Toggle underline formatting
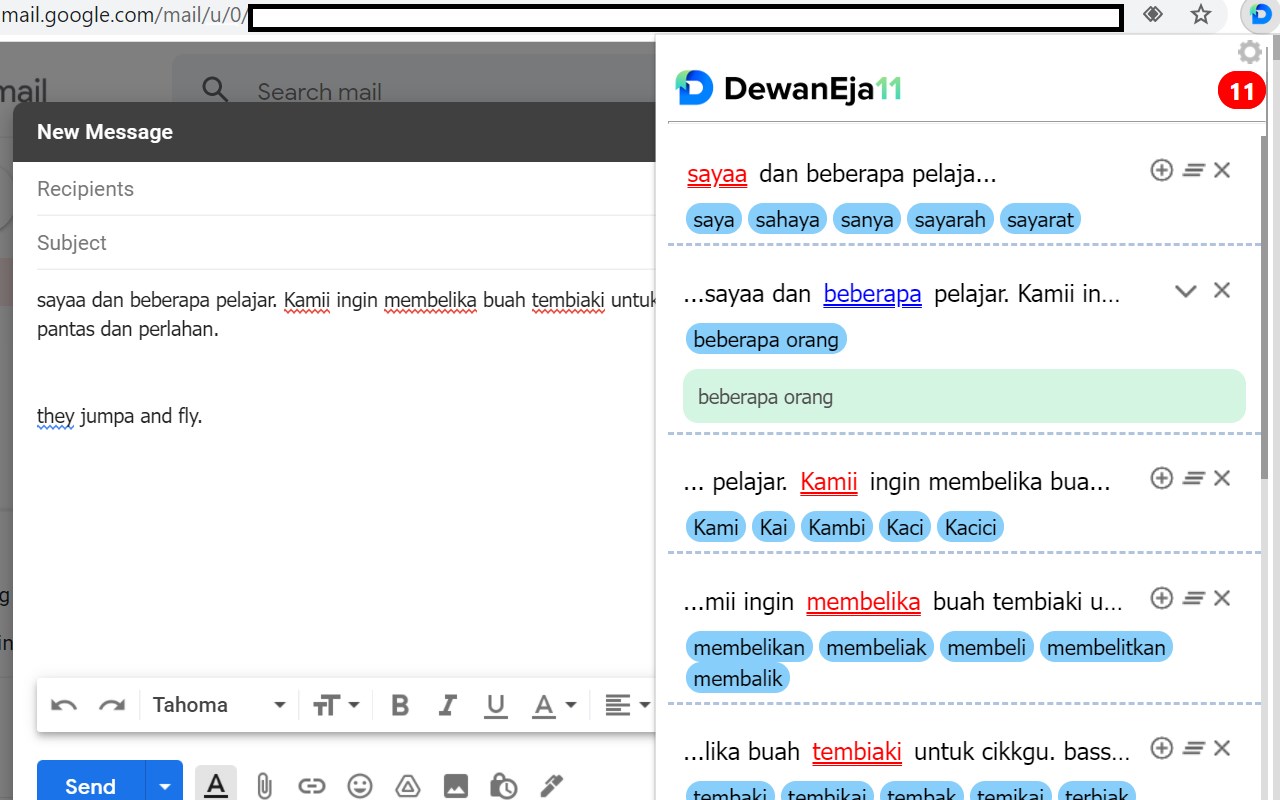The width and height of the screenshot is (1280, 800). [495, 705]
